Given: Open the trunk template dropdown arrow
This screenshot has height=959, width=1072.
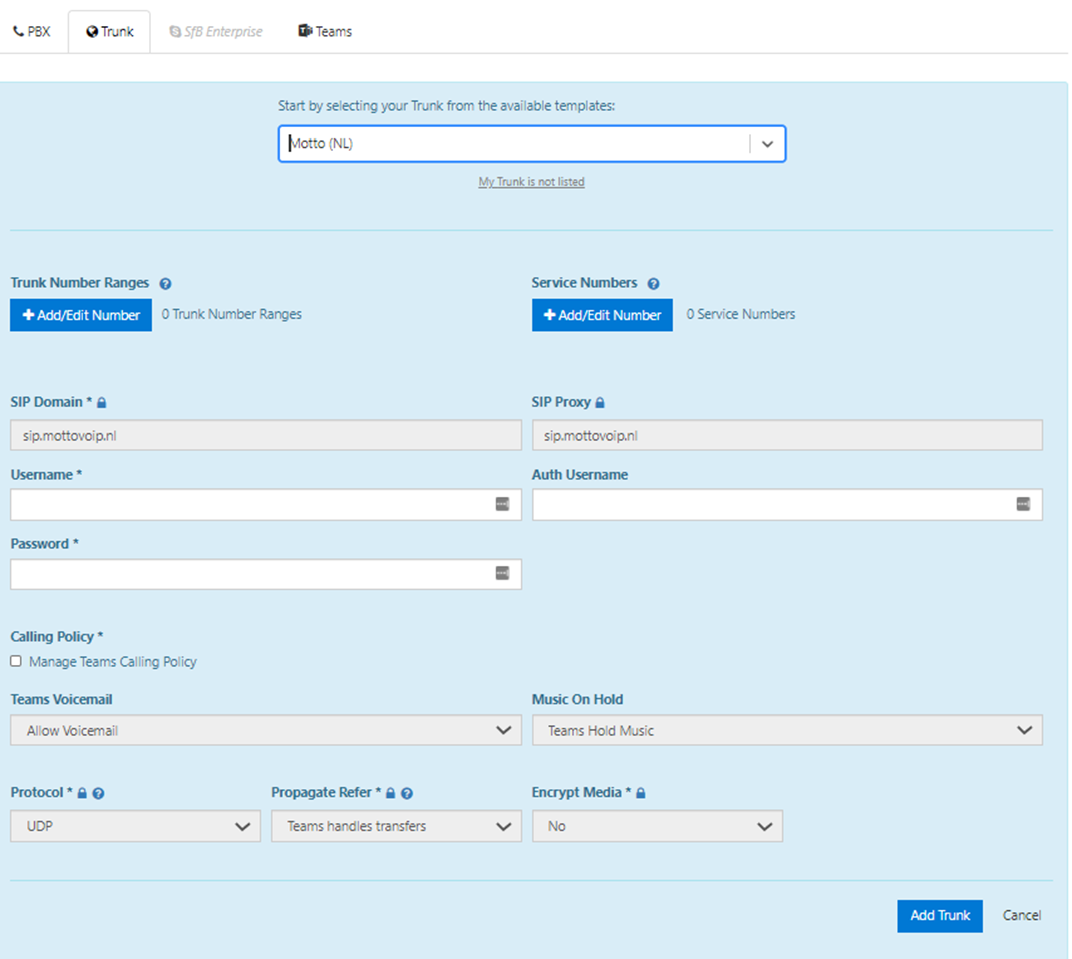Looking at the screenshot, I should 768,144.
